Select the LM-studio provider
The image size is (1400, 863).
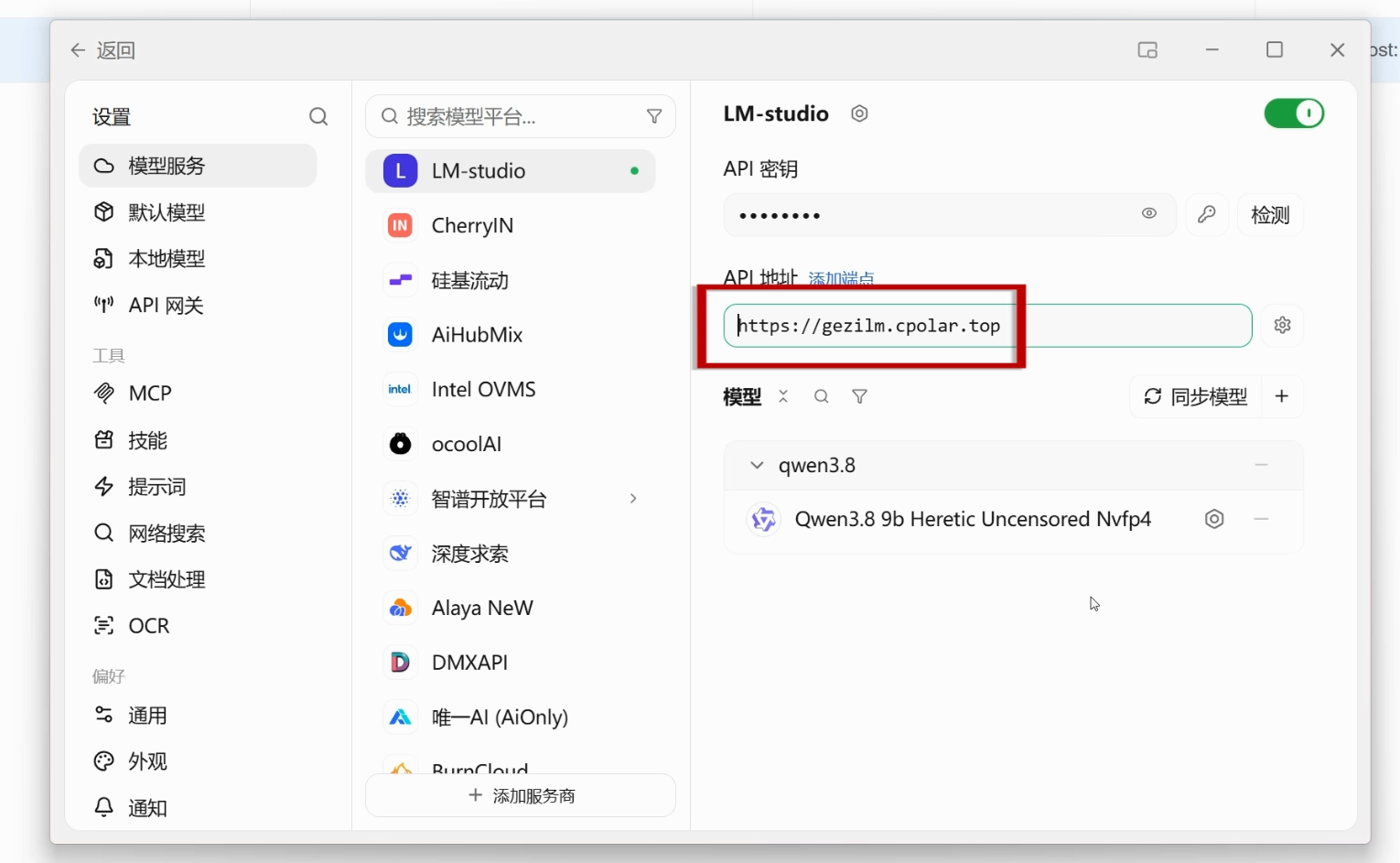(x=511, y=171)
